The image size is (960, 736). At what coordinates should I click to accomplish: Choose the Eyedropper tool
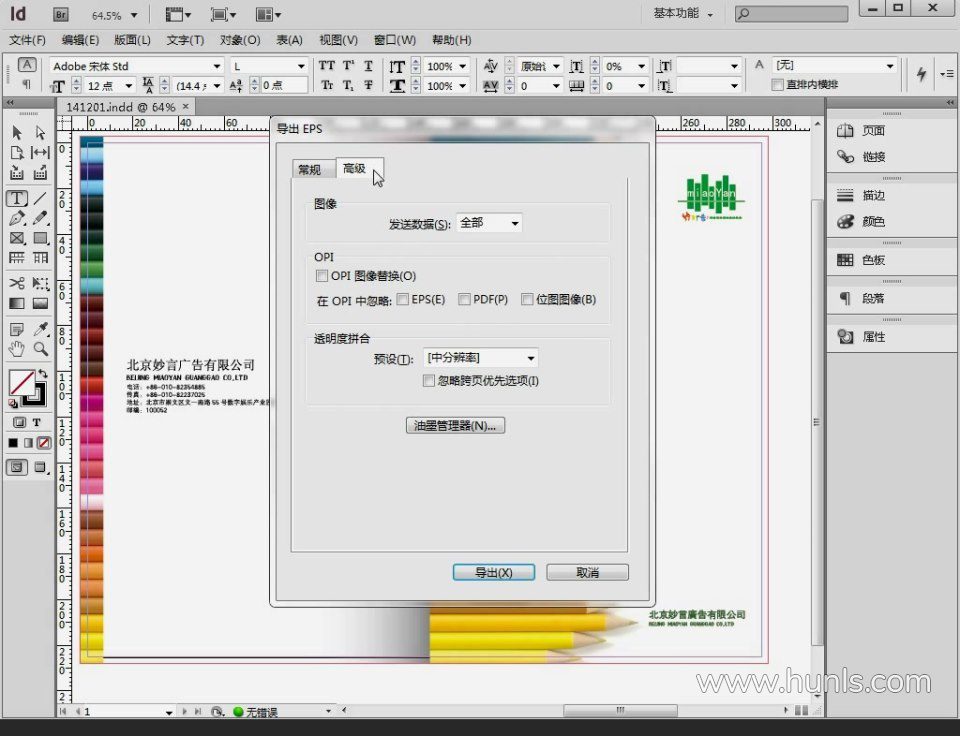[x=41, y=329]
